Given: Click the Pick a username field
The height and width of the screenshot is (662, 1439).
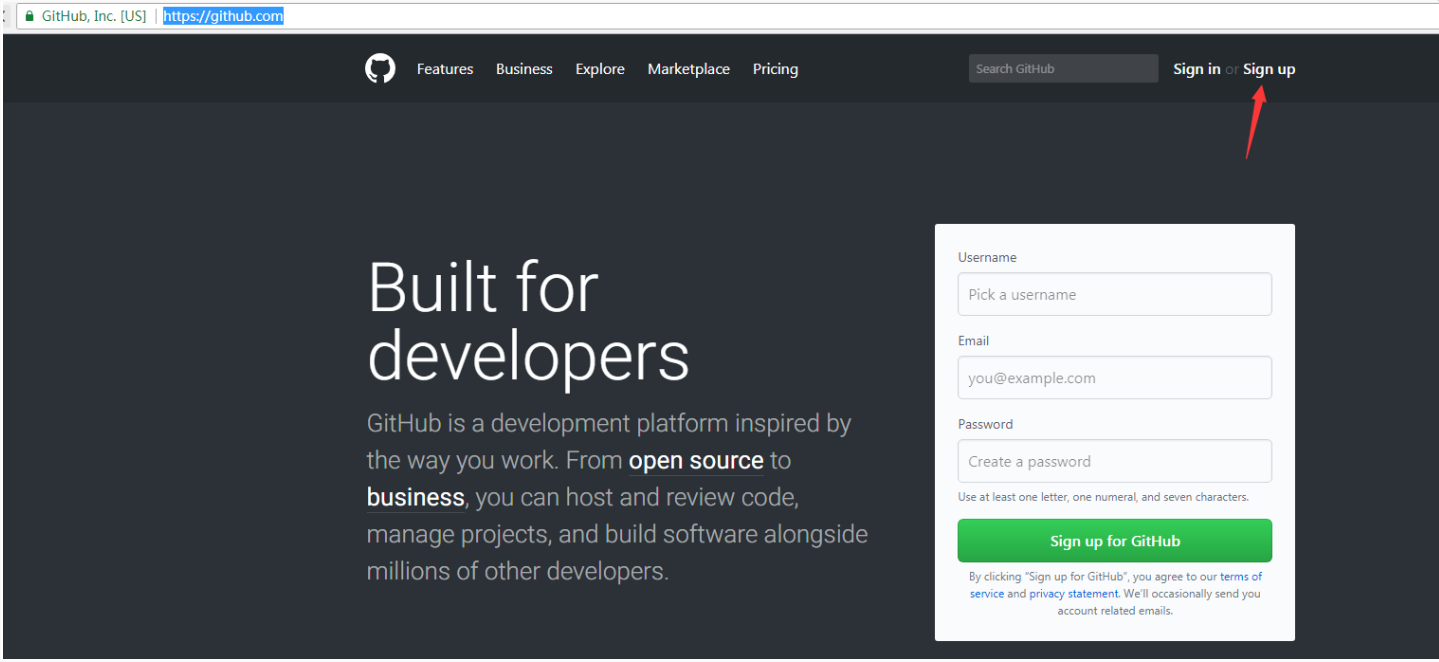Looking at the screenshot, I should click(x=1114, y=295).
